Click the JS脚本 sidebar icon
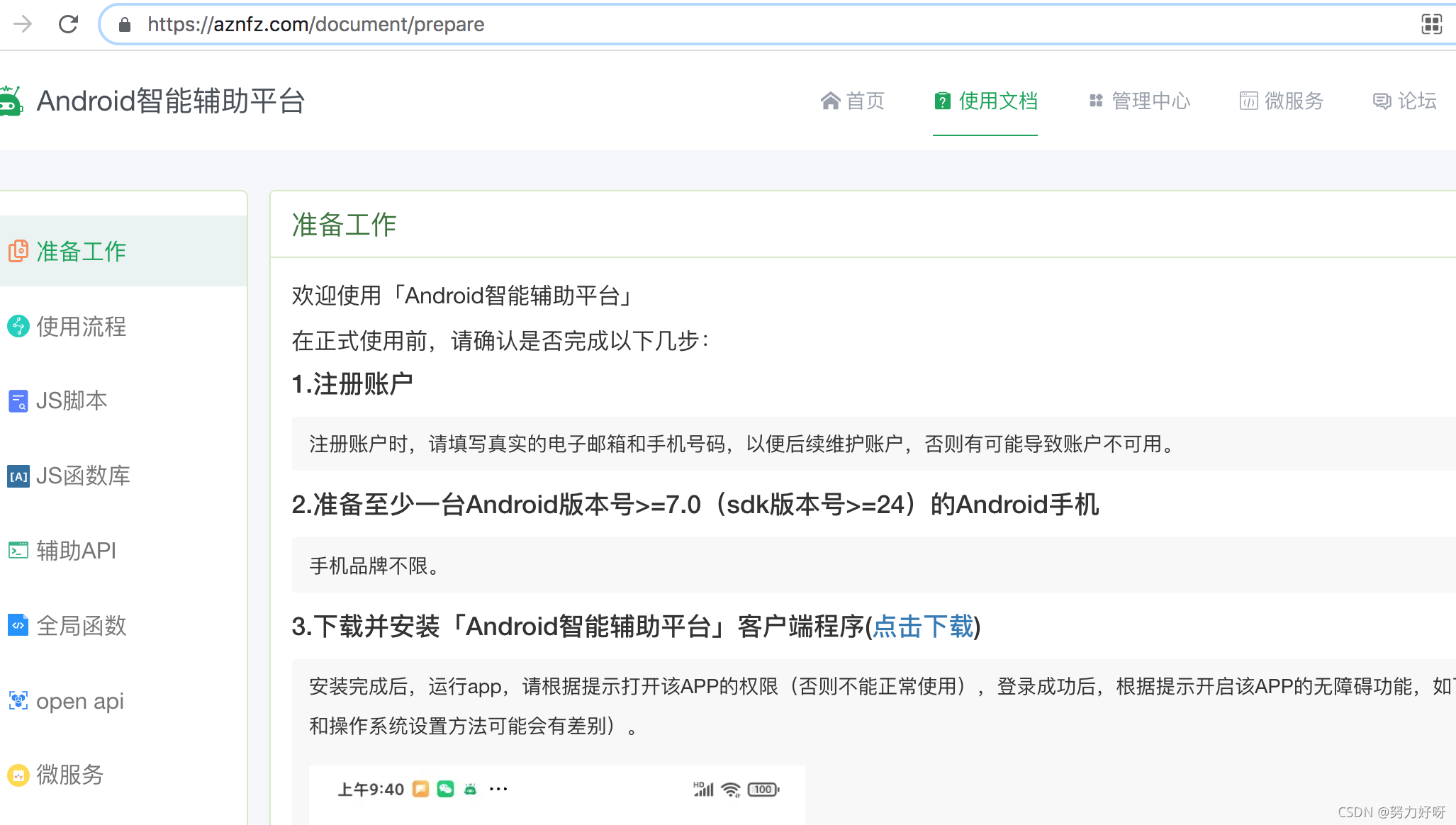 click(18, 401)
